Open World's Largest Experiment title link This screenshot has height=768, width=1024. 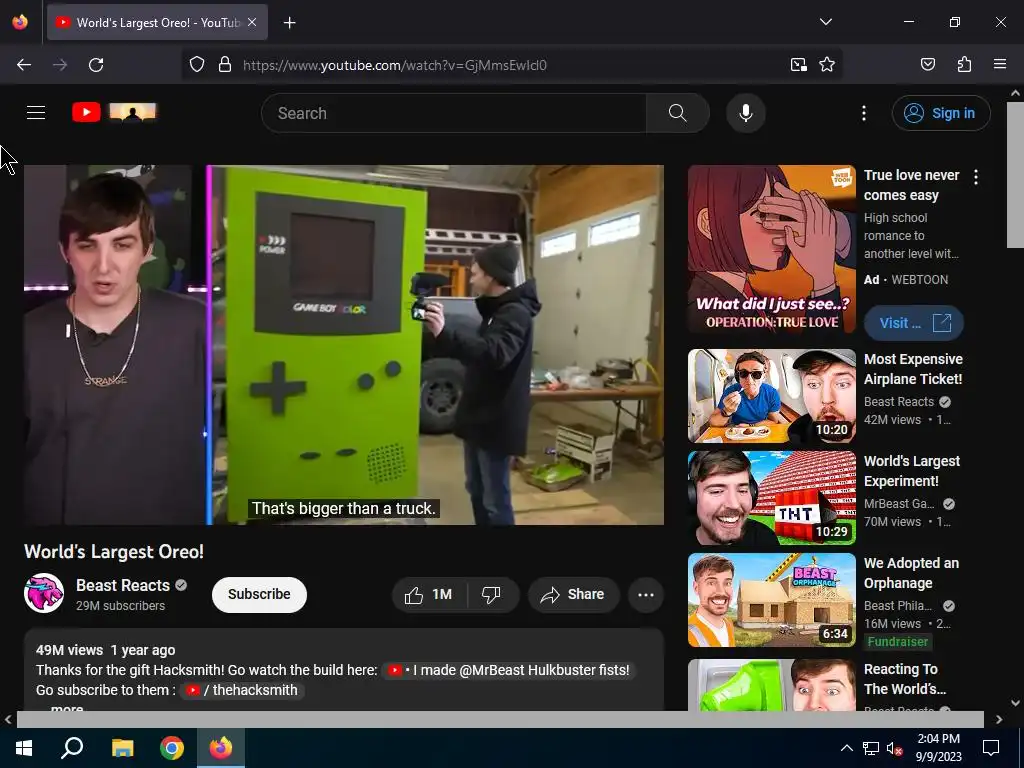point(912,471)
